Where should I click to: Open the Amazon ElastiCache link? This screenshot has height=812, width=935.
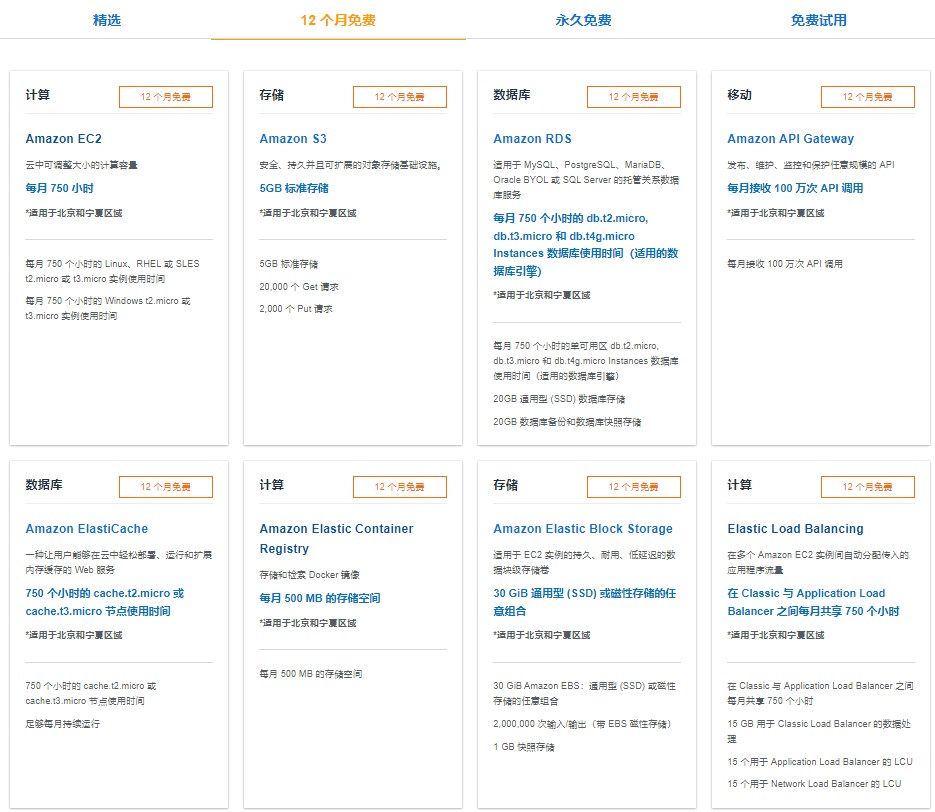(86, 529)
